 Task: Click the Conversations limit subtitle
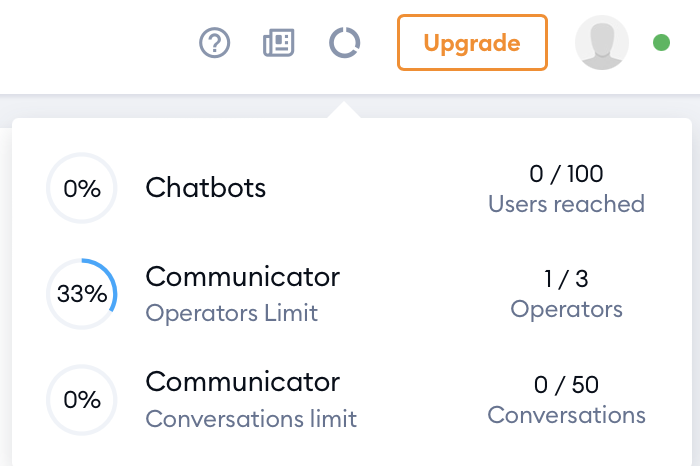point(251,419)
